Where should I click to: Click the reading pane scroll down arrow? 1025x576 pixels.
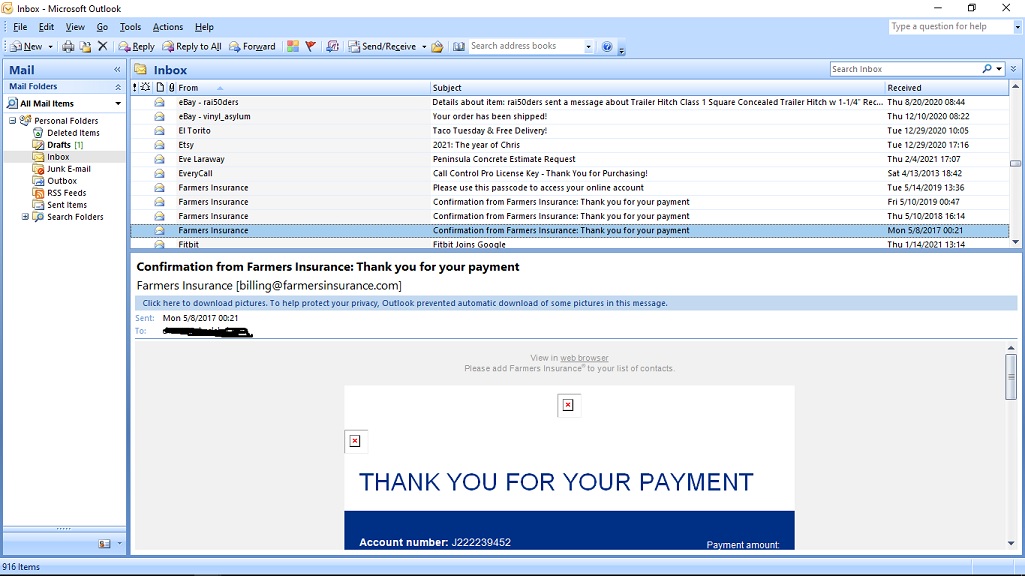coord(1011,543)
